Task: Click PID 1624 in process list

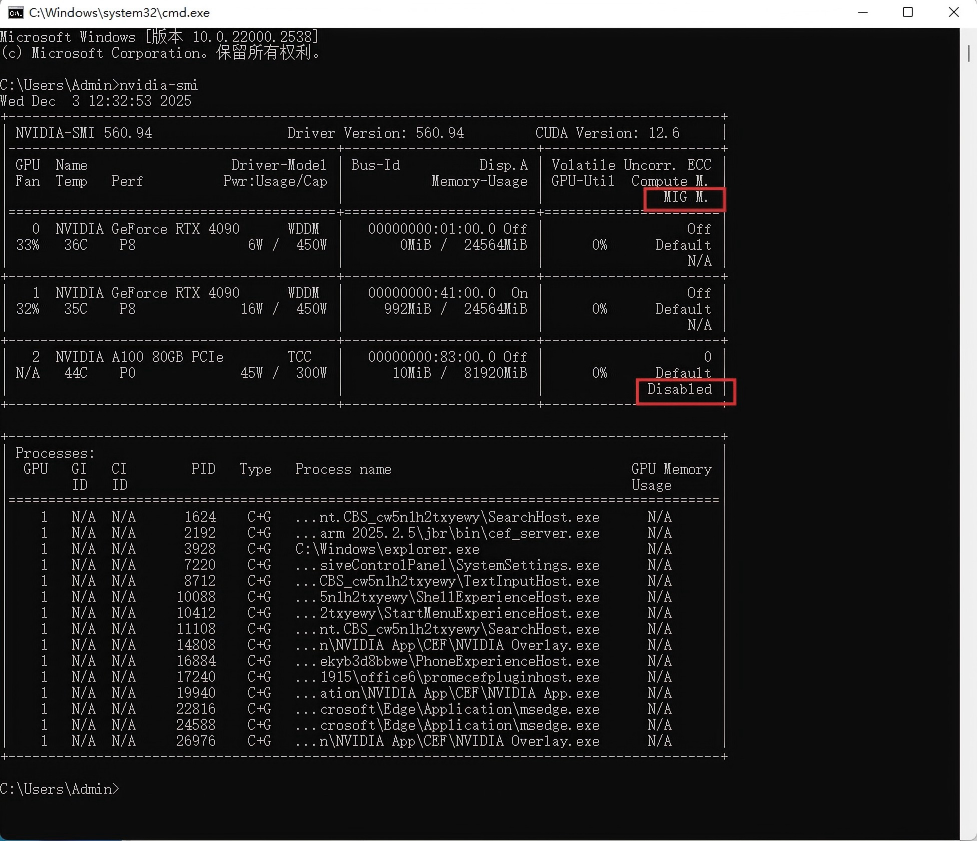Action: point(200,517)
